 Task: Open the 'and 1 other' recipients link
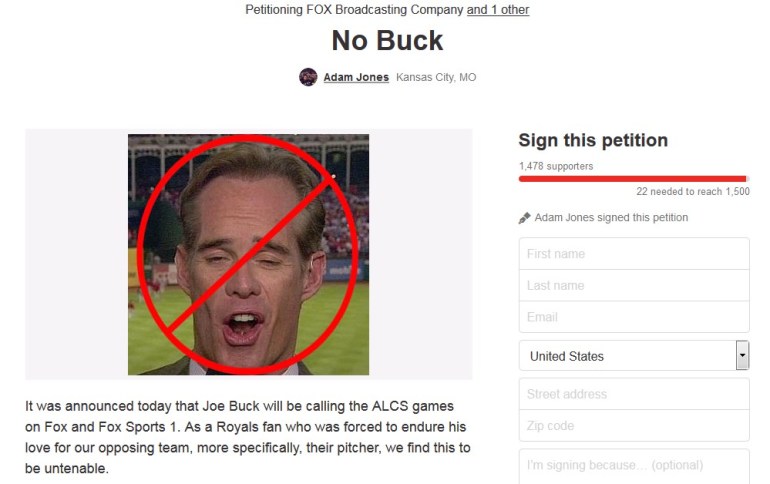pos(497,9)
